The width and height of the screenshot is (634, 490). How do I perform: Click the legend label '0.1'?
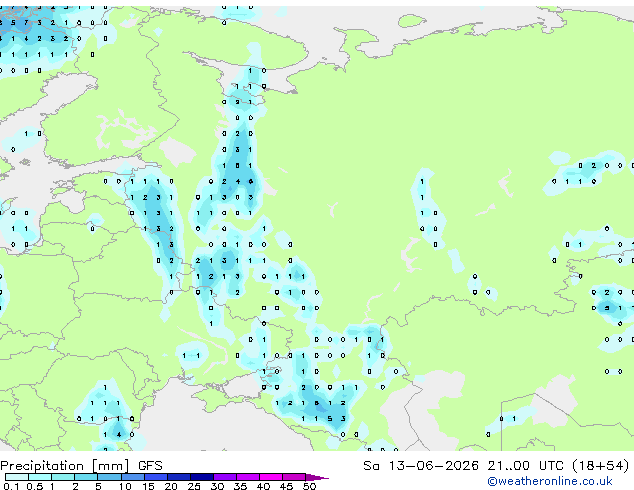tap(11, 486)
